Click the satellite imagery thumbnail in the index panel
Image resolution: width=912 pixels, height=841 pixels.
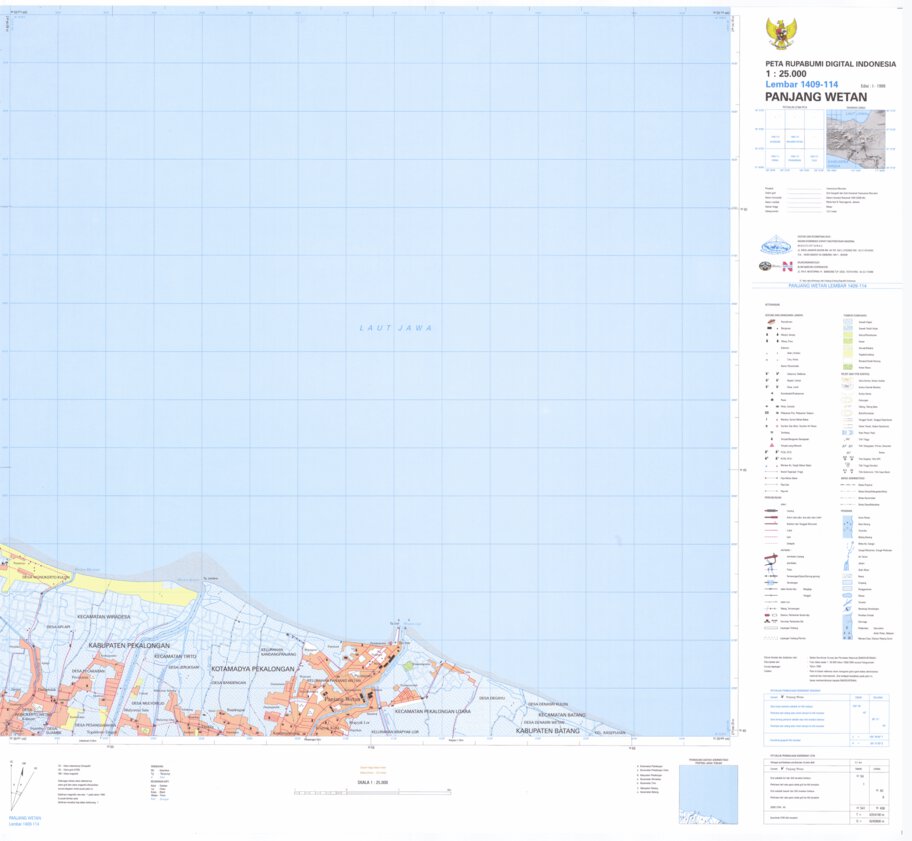click(x=856, y=139)
